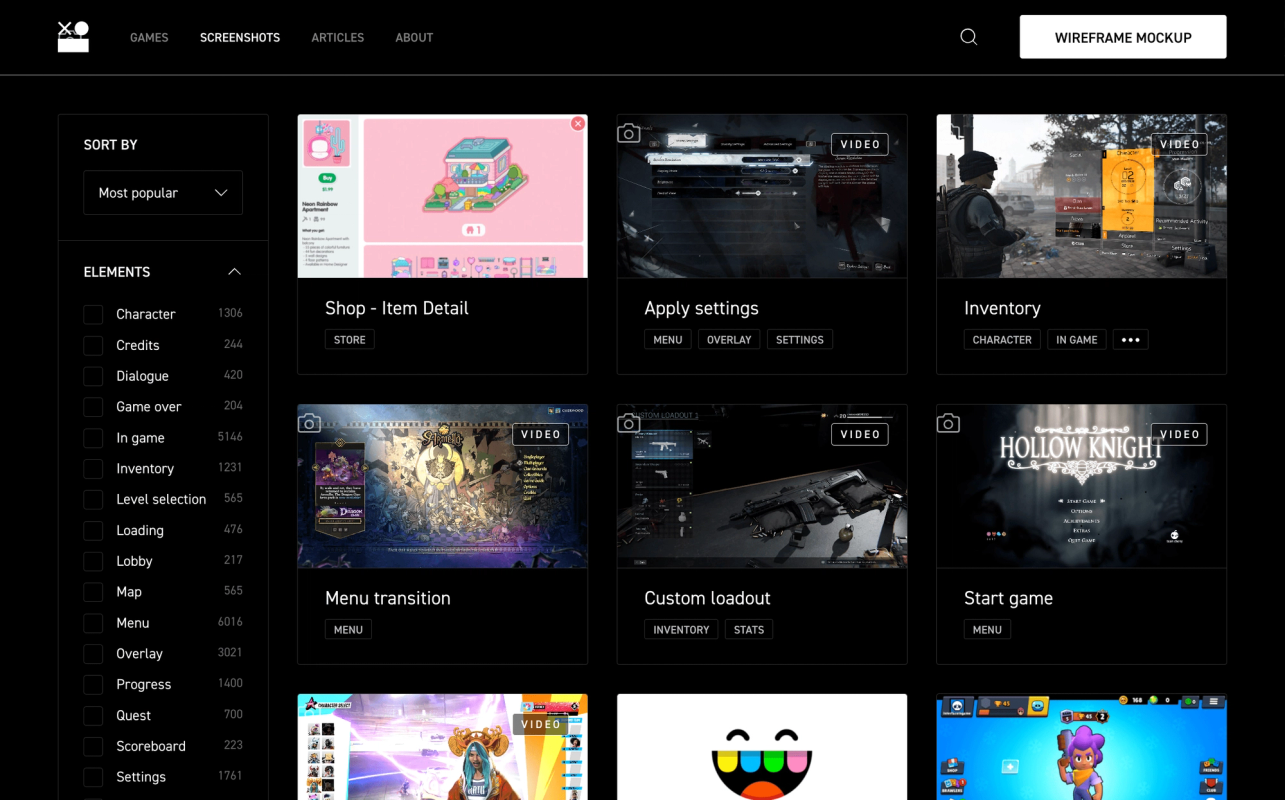
Task: Click the site logo icon
Action: (x=73, y=37)
